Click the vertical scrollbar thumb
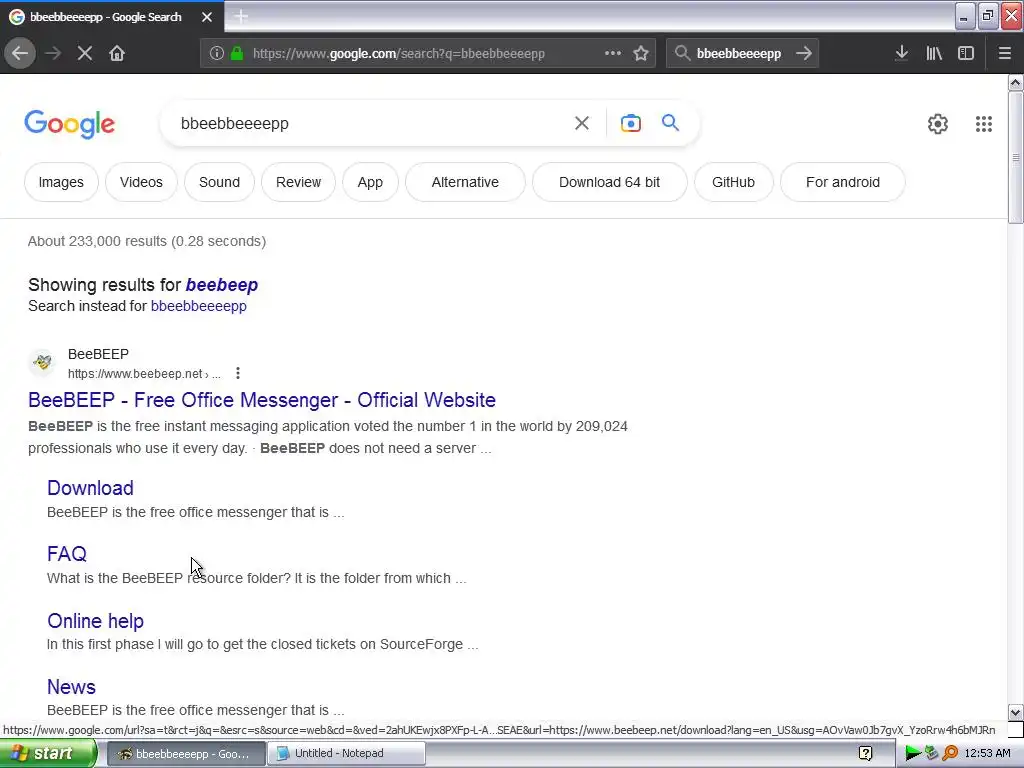The image size is (1024, 768). click(x=1015, y=157)
